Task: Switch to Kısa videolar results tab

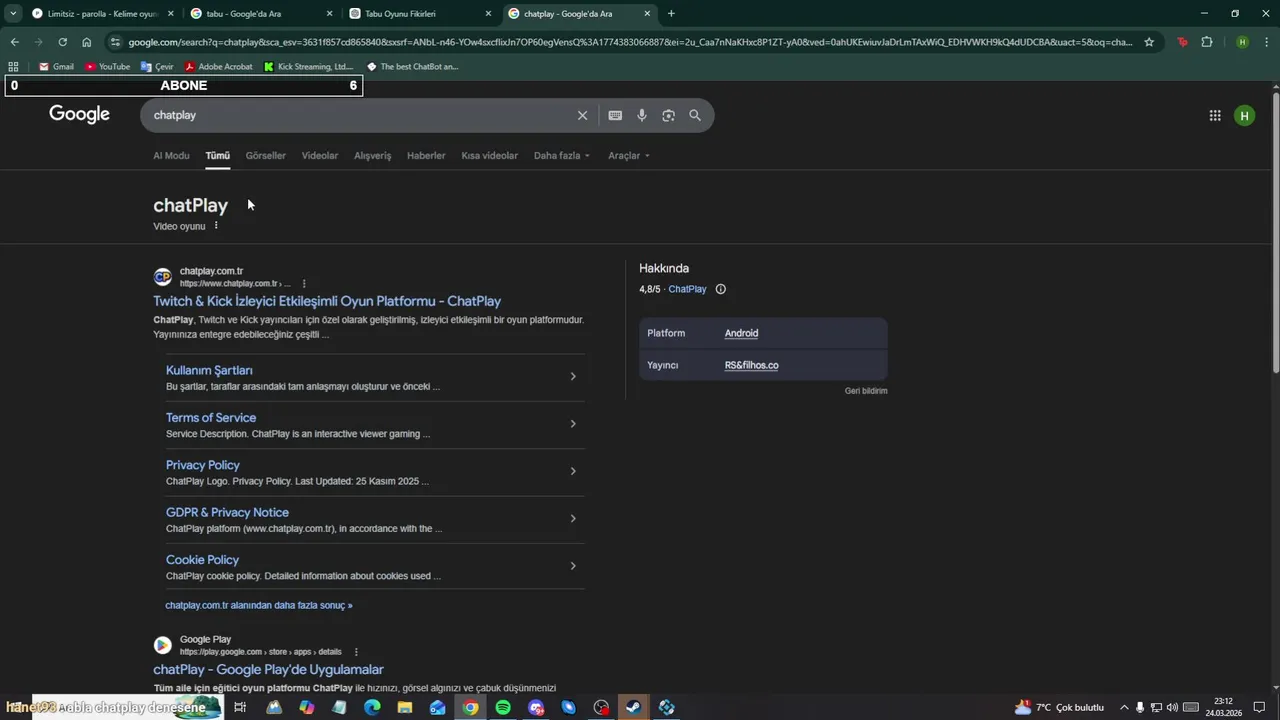Action: 490,155
